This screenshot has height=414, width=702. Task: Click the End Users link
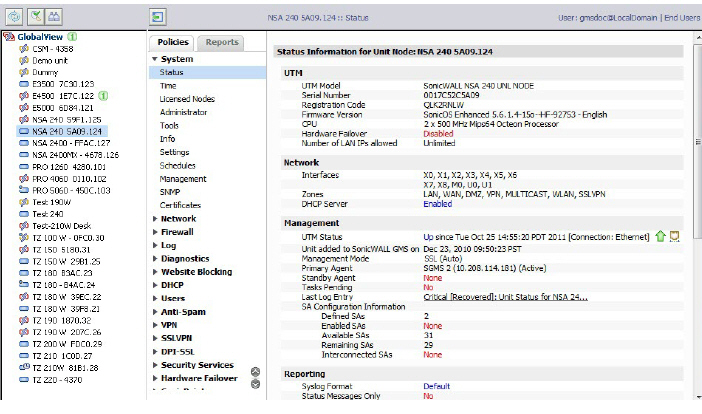click(x=682, y=18)
